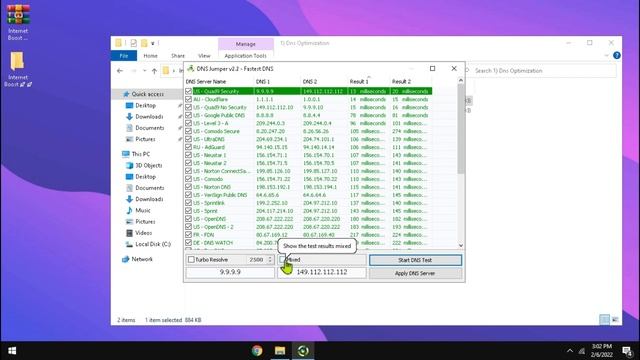Uncheck the US - UltraDNS checkbox
The width and height of the screenshot is (640, 360).
pyautogui.click(x=188, y=139)
